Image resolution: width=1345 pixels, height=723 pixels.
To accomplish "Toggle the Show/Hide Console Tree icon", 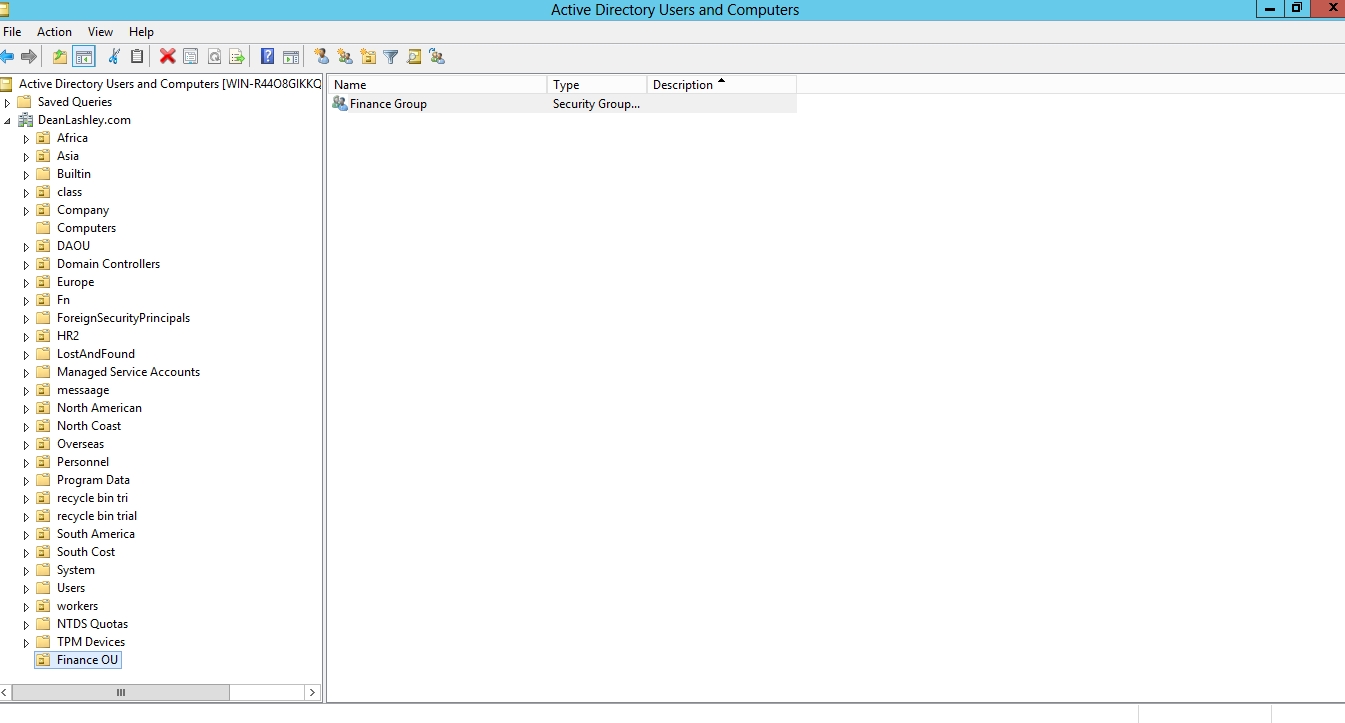I will [x=84, y=57].
